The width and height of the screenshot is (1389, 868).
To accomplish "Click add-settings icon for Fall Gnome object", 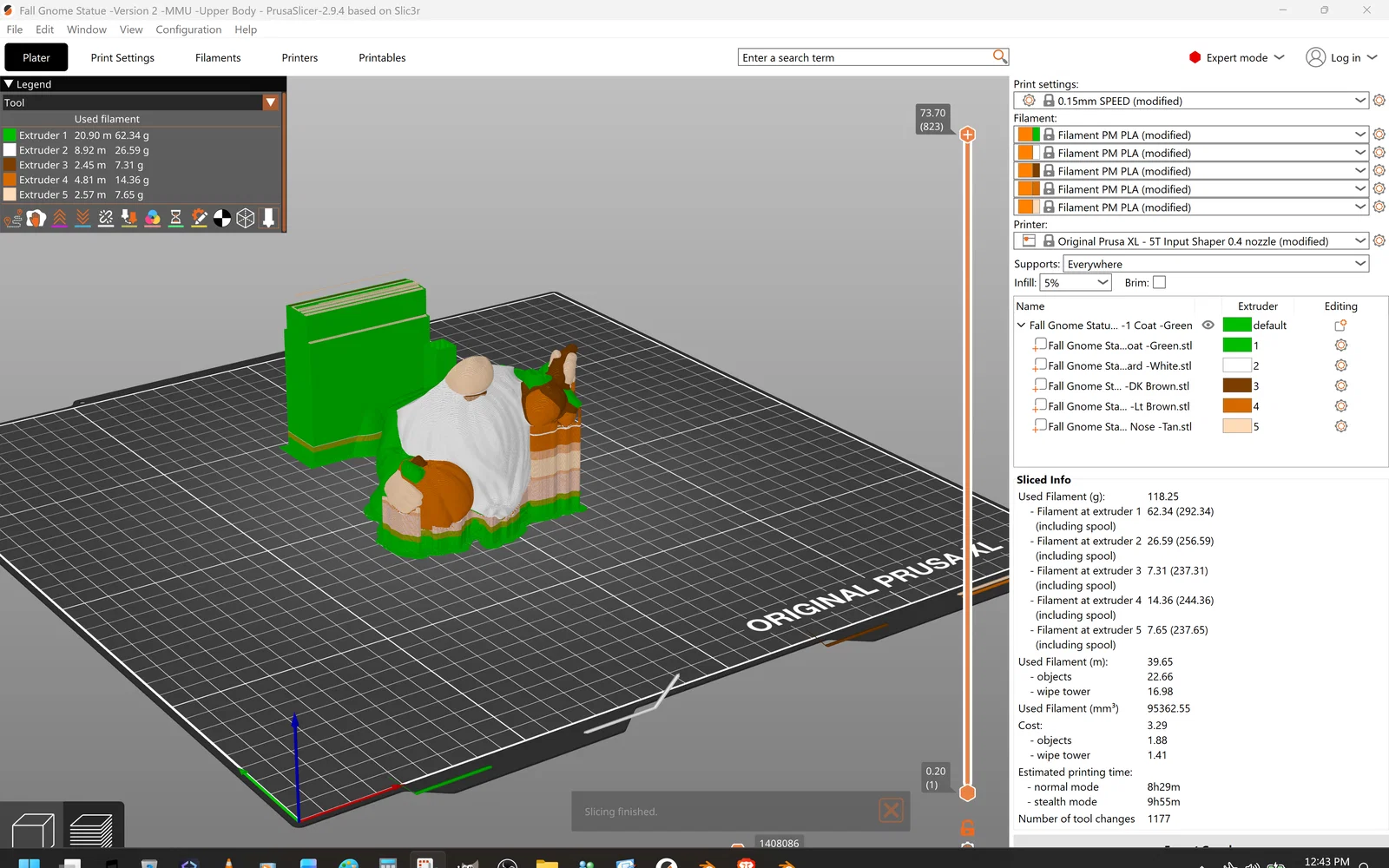I will click(1340, 325).
